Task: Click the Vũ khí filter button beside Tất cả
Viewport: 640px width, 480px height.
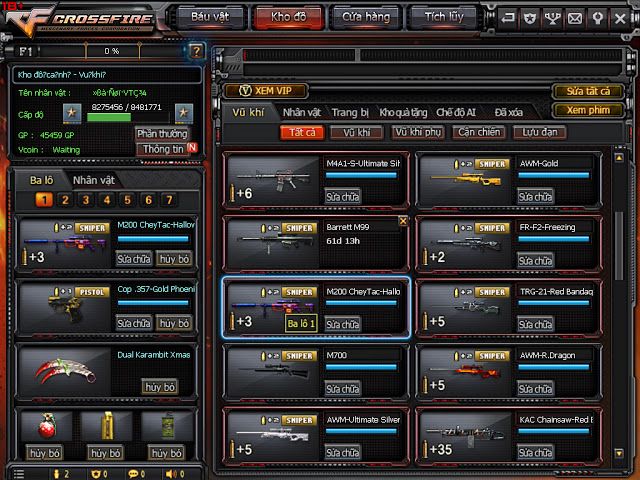Action: point(357,133)
